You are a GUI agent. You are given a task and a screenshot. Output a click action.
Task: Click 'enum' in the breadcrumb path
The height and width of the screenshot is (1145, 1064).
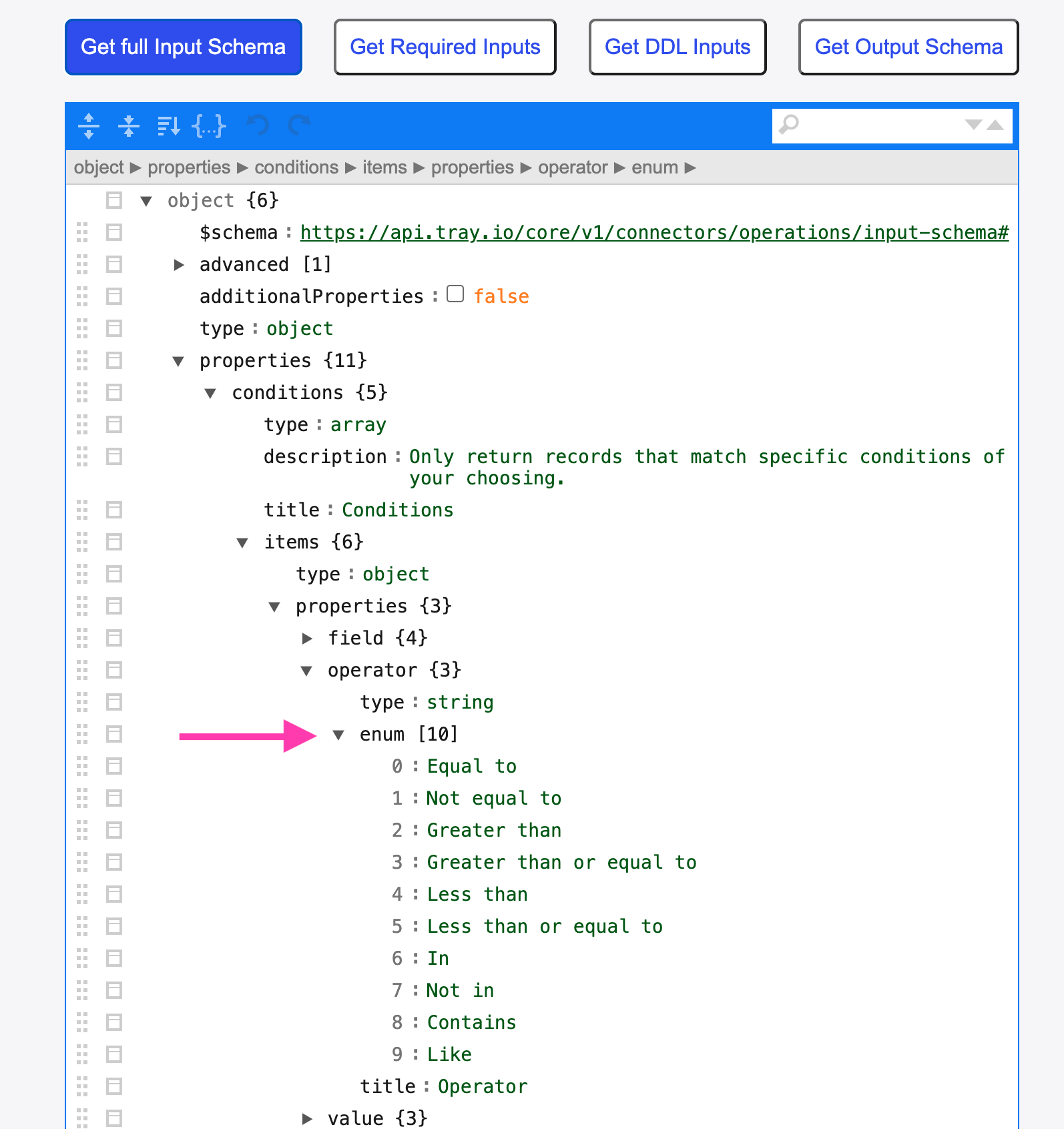pyautogui.click(x=655, y=167)
